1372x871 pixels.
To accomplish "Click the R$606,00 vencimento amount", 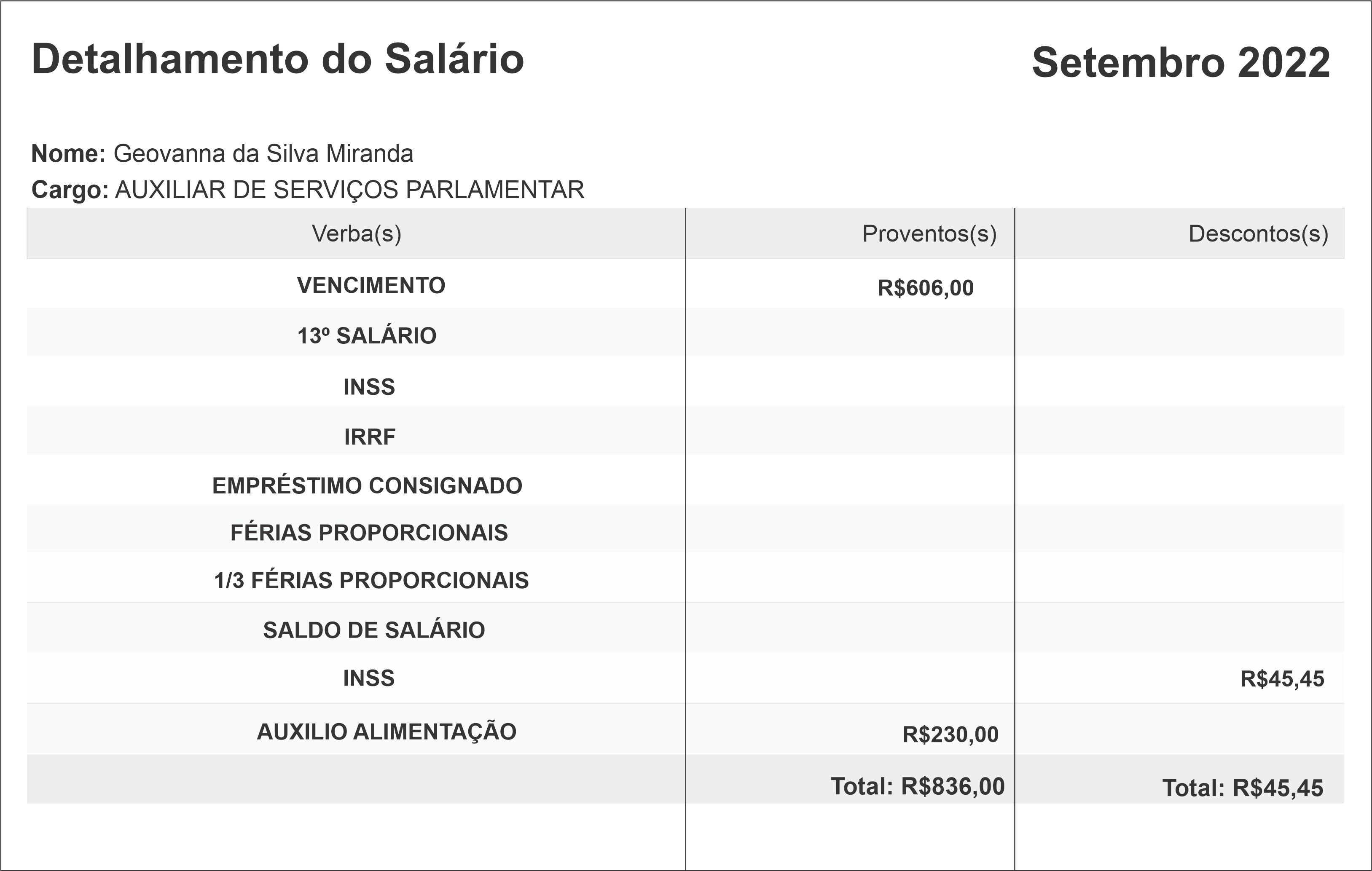I will (x=925, y=288).
